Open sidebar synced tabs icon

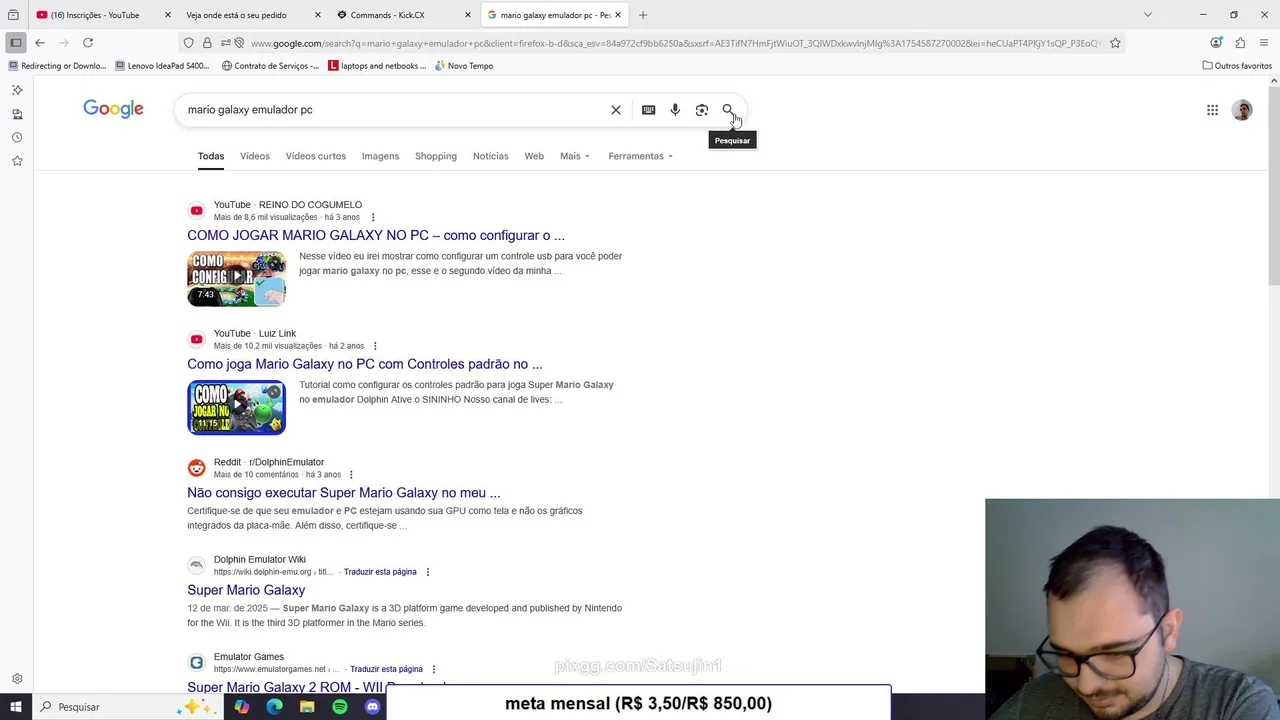pos(17,114)
